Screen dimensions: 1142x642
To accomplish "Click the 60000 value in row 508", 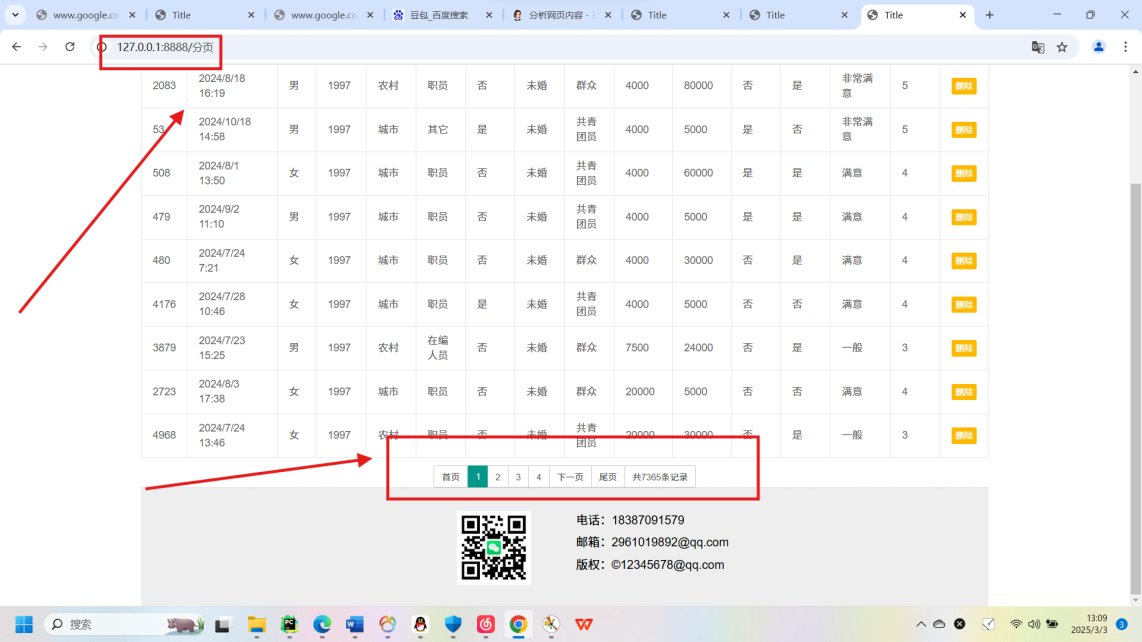I will coord(698,173).
